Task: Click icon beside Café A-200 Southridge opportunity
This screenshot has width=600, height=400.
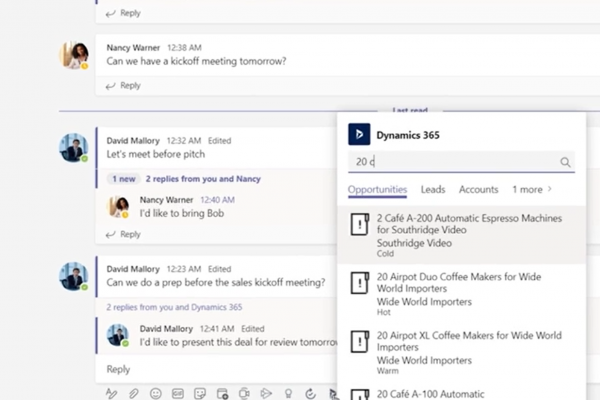Action: click(360, 224)
